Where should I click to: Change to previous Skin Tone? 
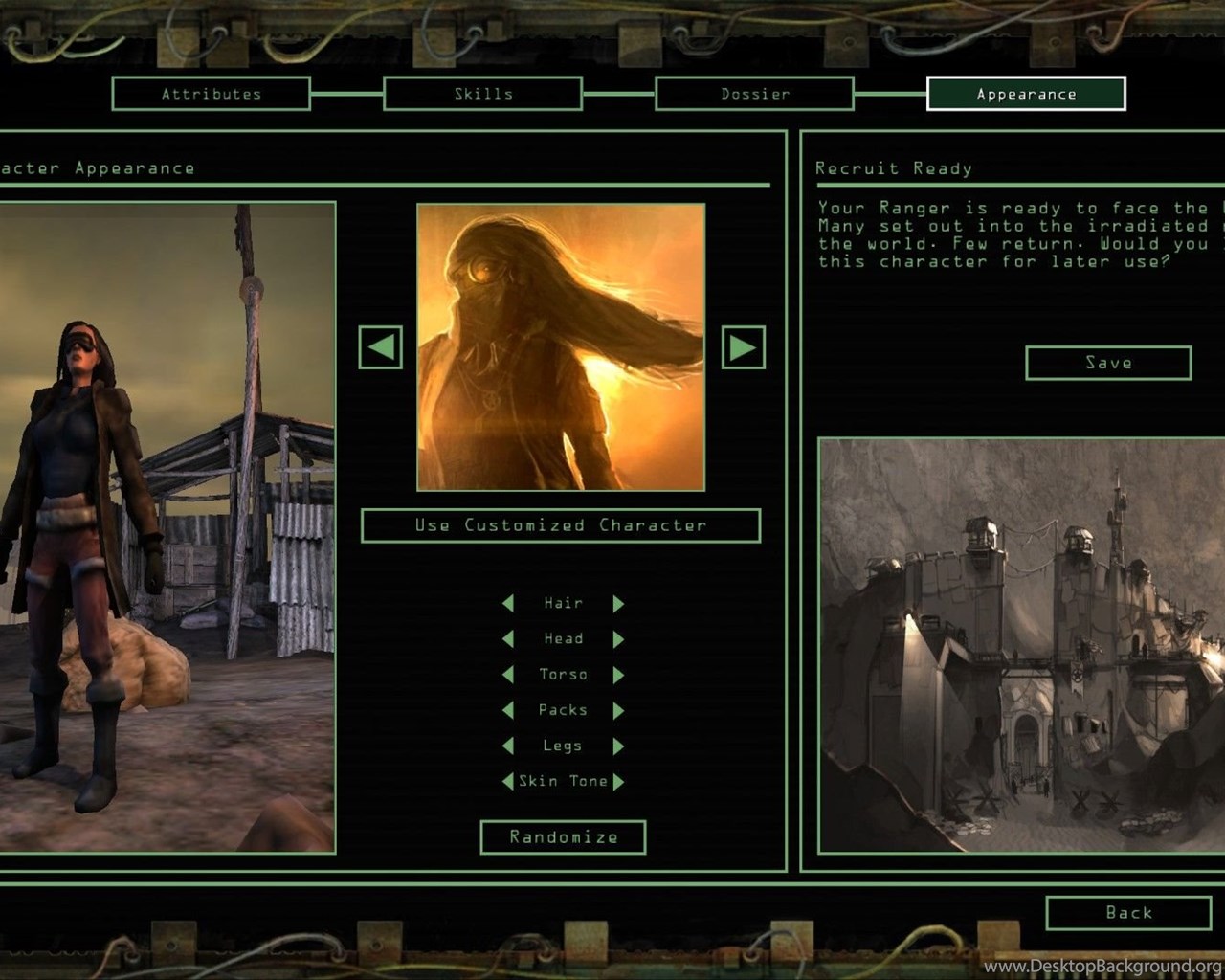(507, 782)
